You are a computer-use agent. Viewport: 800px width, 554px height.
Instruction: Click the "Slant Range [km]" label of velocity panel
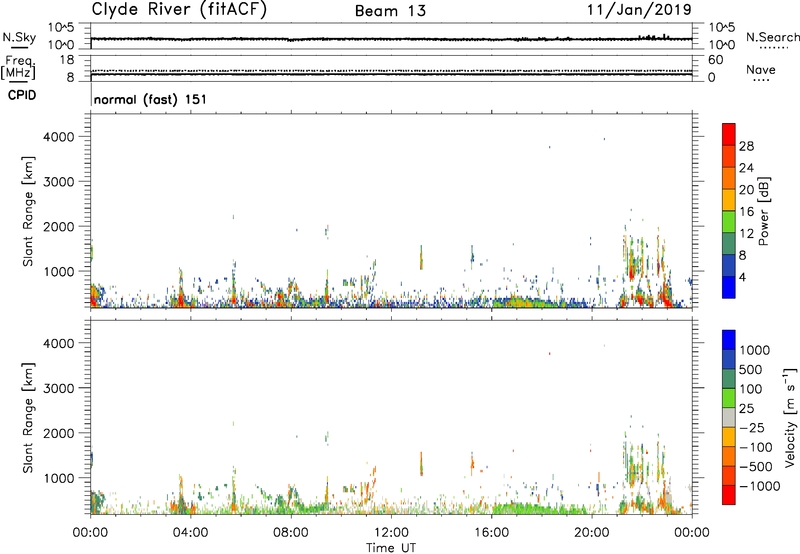click(x=28, y=417)
